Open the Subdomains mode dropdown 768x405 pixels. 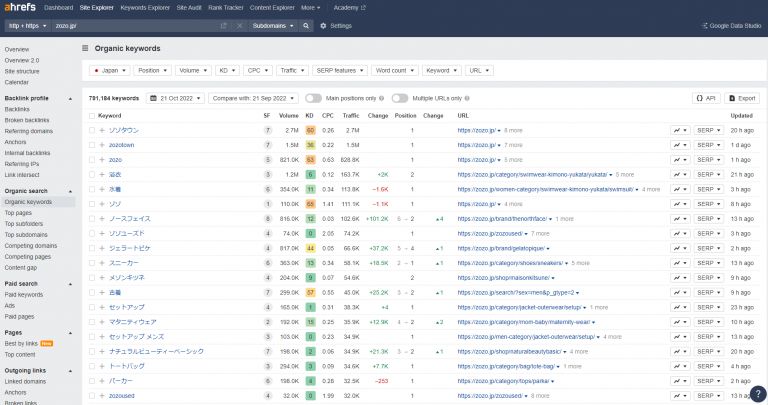273,25
